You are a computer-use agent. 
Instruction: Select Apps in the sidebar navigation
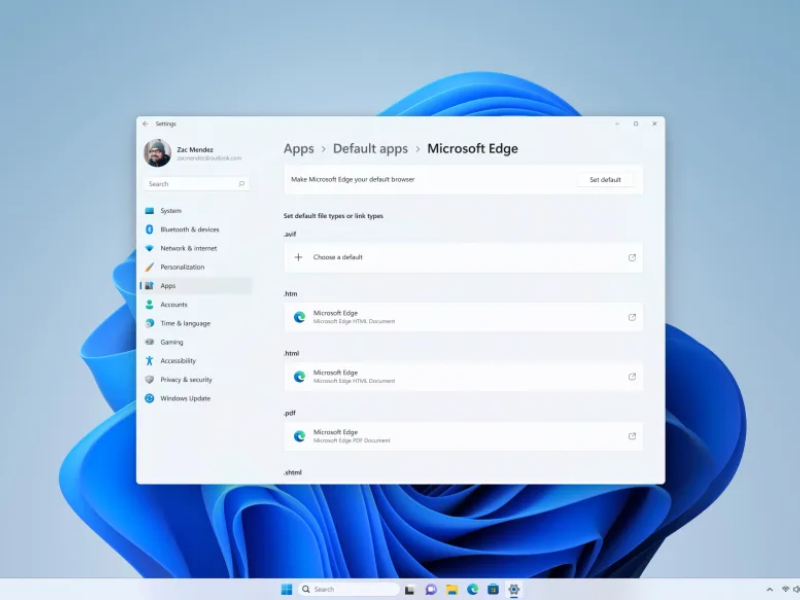pyautogui.click(x=169, y=285)
